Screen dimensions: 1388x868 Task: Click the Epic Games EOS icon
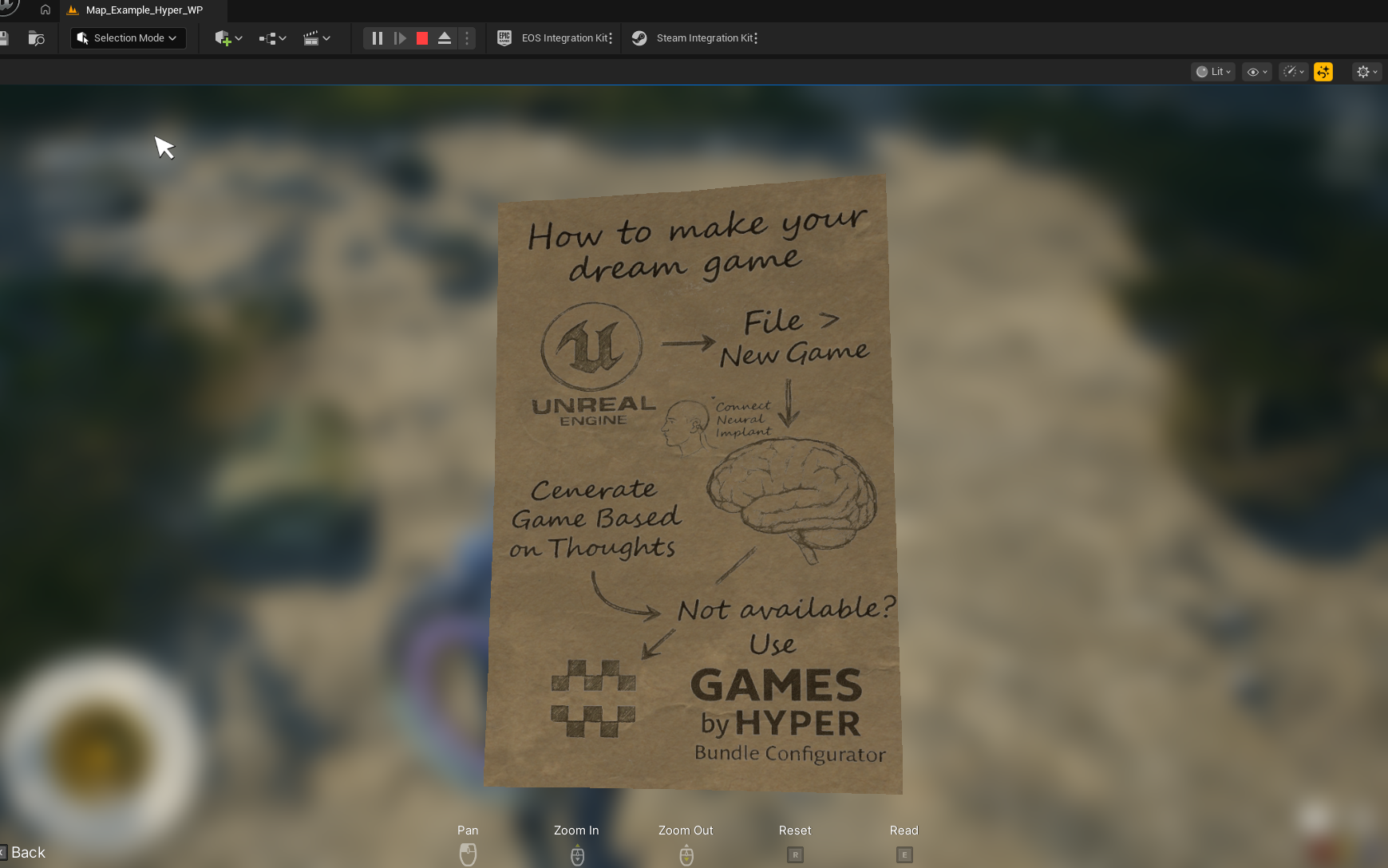tap(504, 37)
